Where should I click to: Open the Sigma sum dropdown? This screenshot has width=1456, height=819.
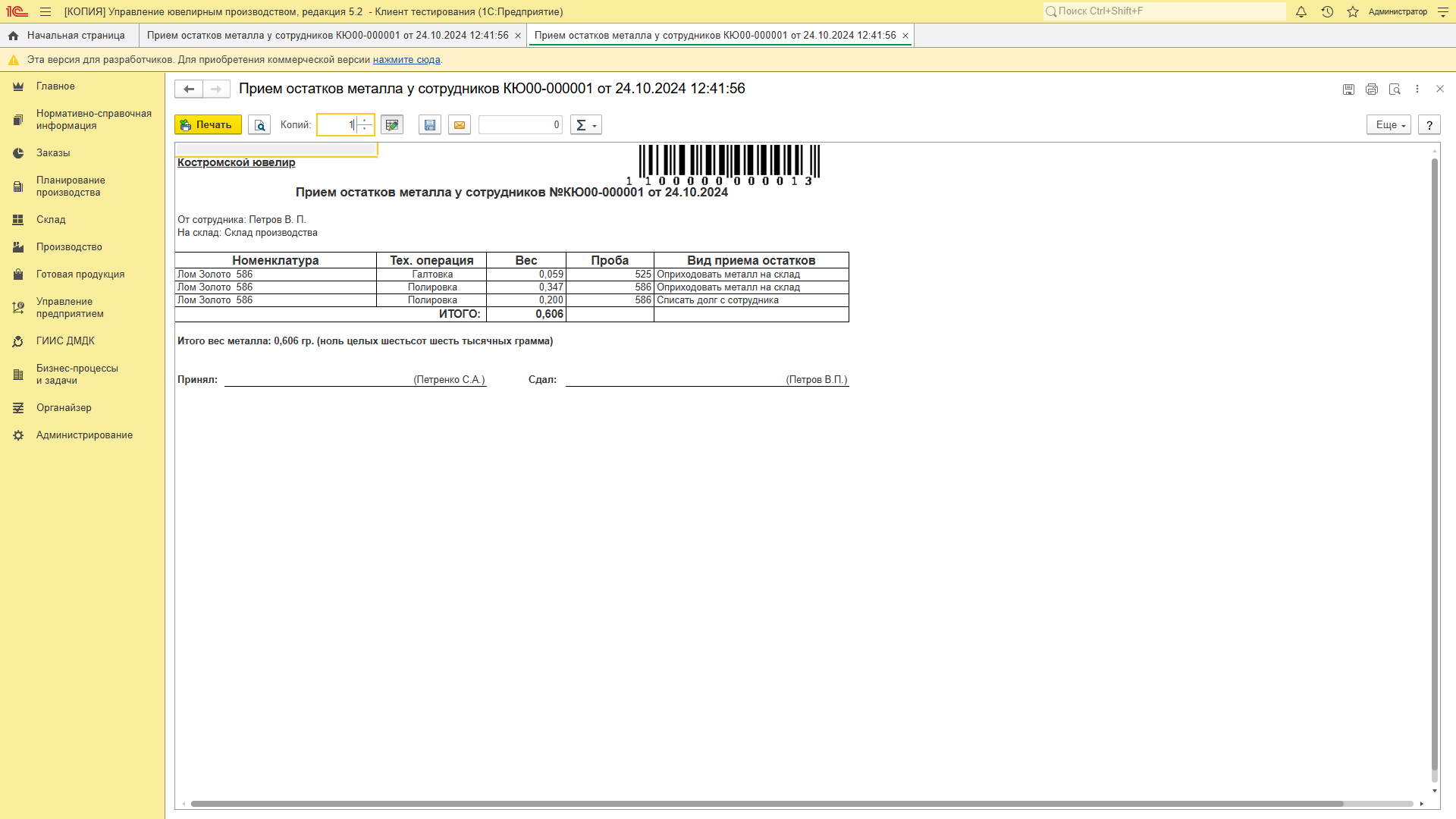[x=586, y=125]
